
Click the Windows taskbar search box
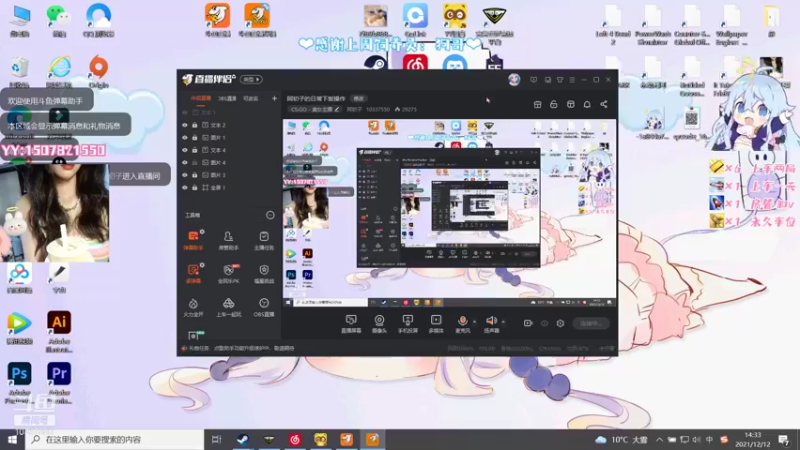115,439
